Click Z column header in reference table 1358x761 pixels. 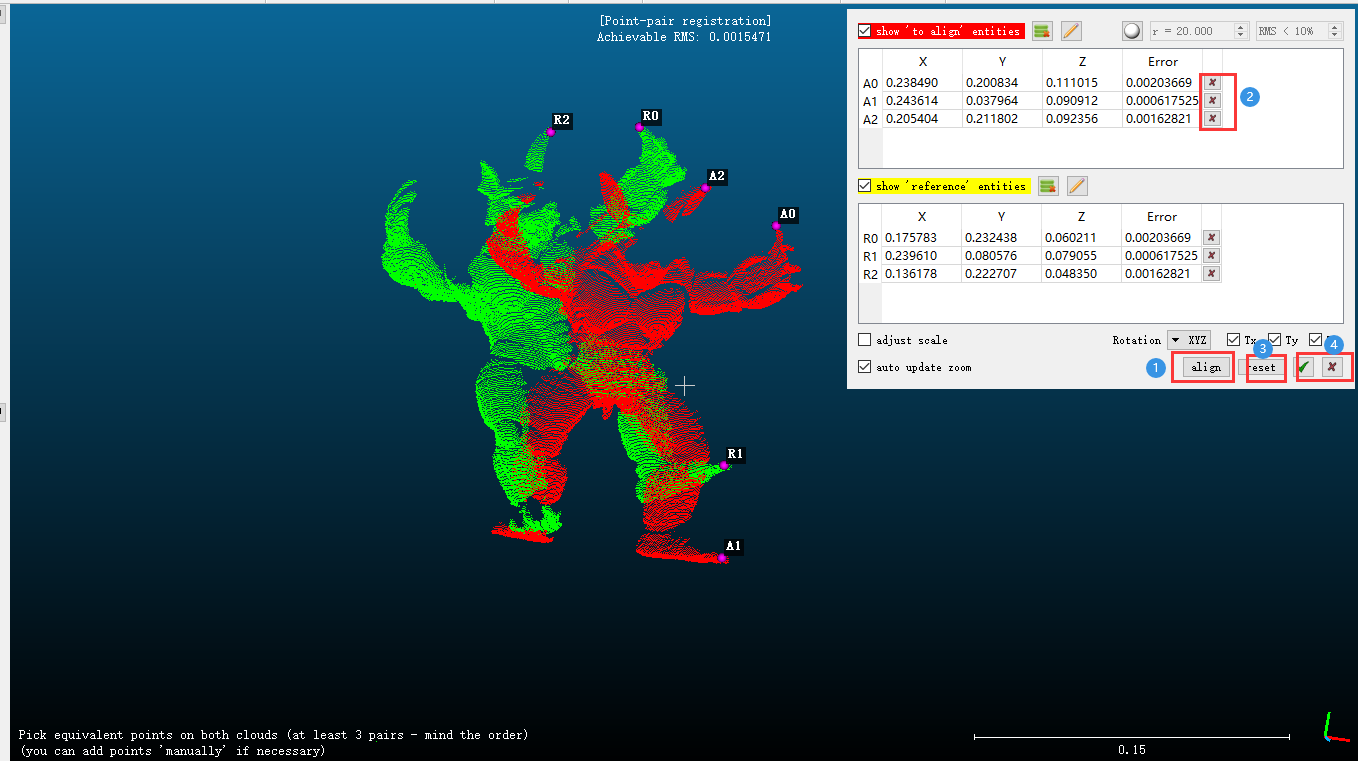point(1081,217)
